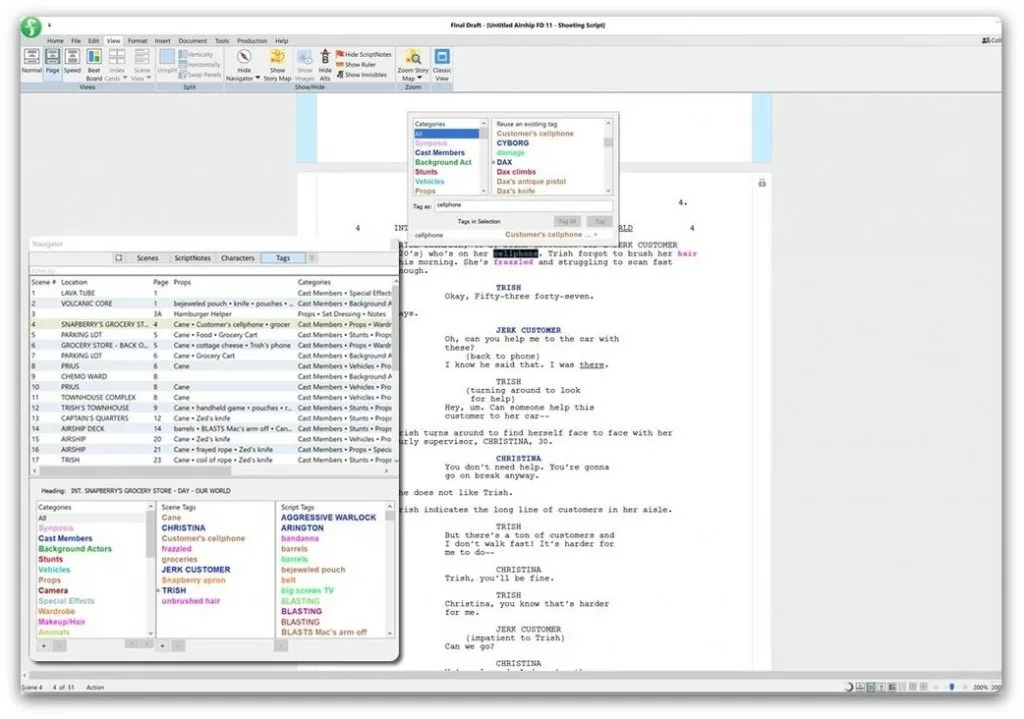Click the 'Tag as' cellphone input field
Image resolution: width=1024 pixels, height=719 pixels.
524,205
